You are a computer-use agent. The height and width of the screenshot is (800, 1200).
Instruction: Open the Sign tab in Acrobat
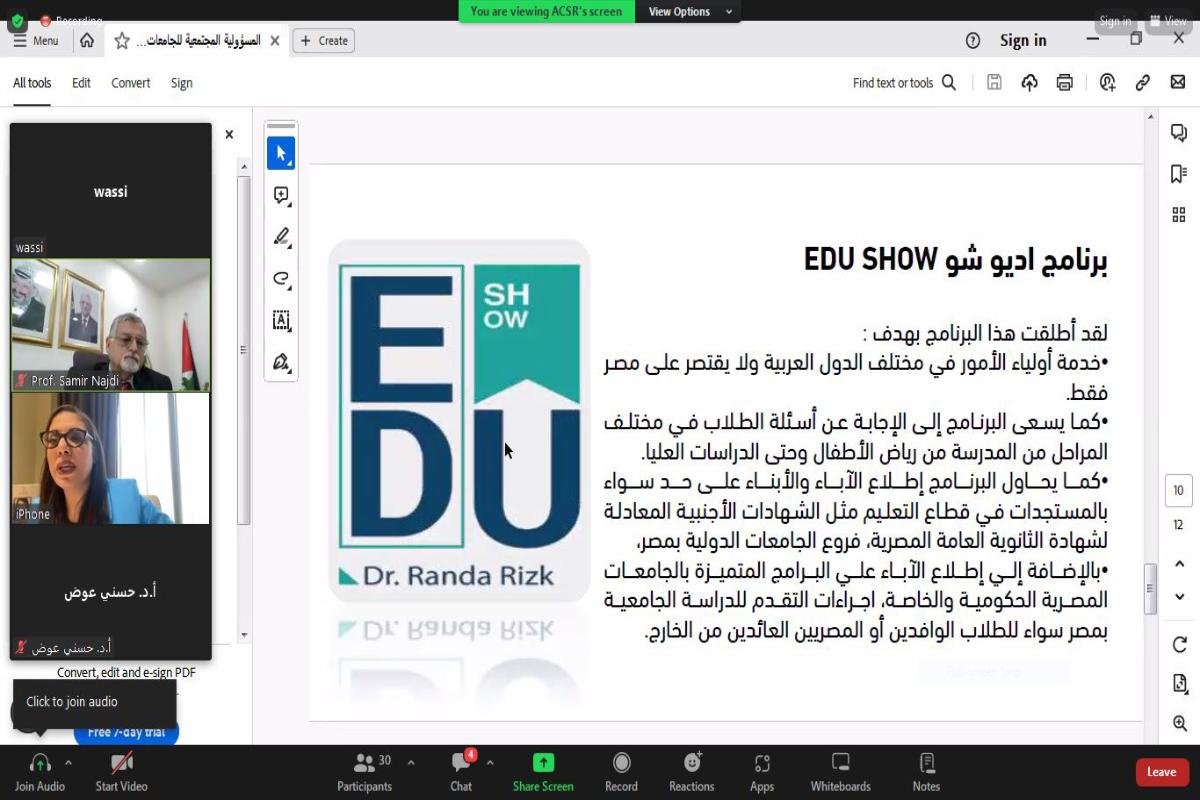coord(181,83)
